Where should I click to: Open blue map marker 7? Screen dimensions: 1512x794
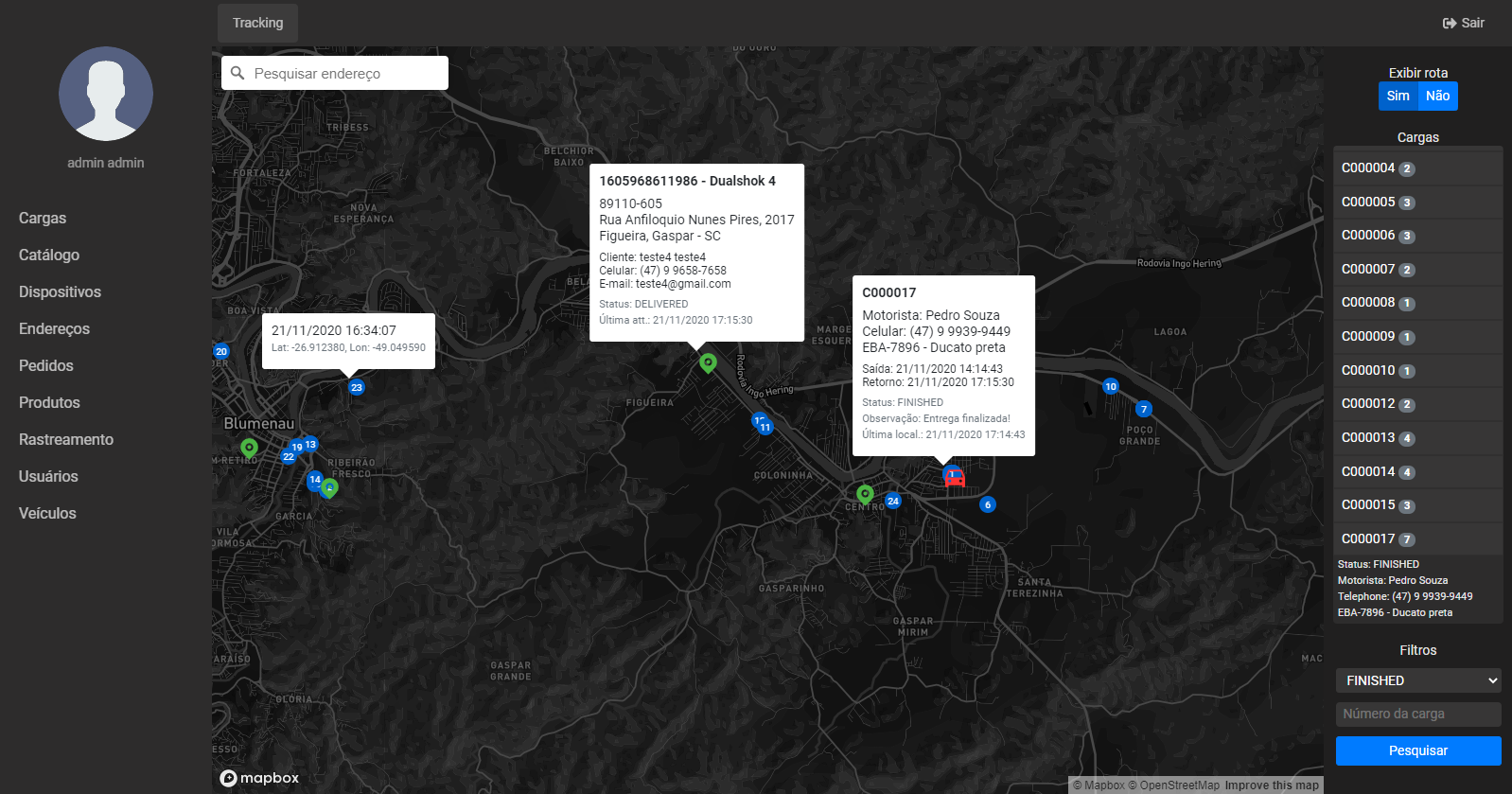point(1144,409)
